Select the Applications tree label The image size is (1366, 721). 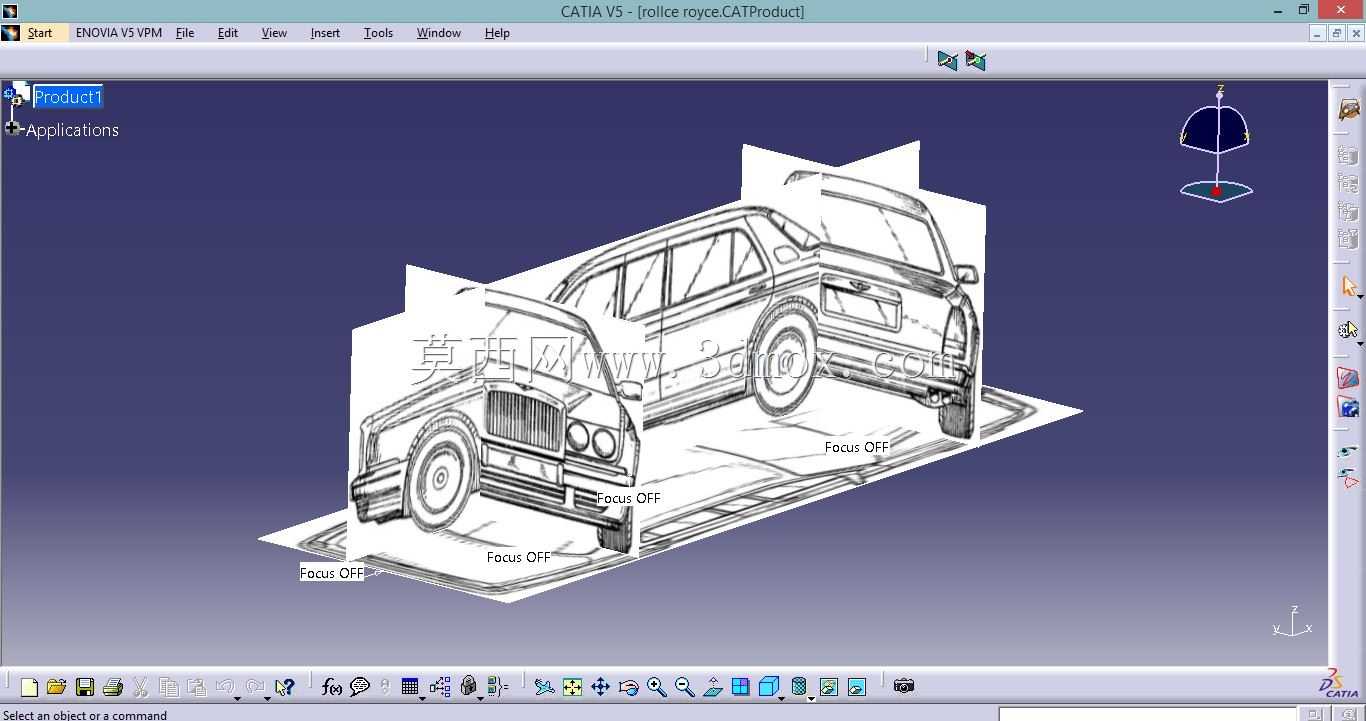coord(72,130)
